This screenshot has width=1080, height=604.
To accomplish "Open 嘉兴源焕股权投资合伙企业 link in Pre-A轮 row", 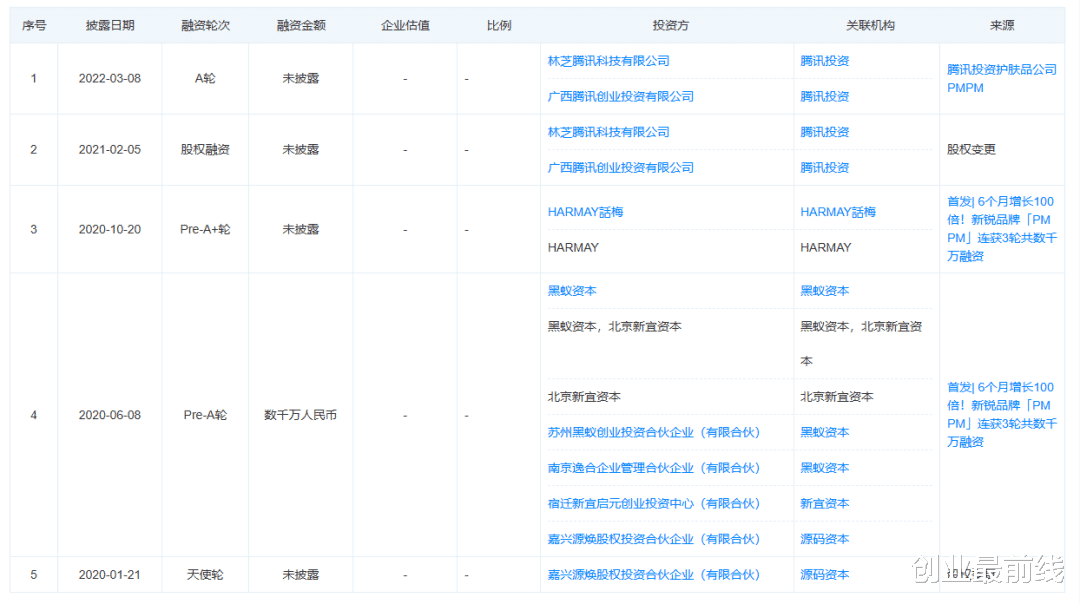I will pyautogui.click(x=654, y=539).
